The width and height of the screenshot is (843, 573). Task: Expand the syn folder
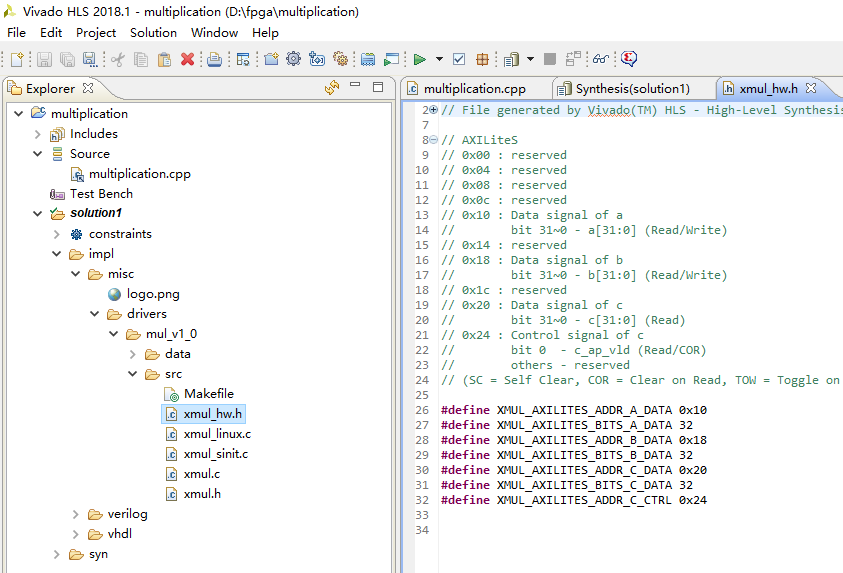(x=56, y=554)
